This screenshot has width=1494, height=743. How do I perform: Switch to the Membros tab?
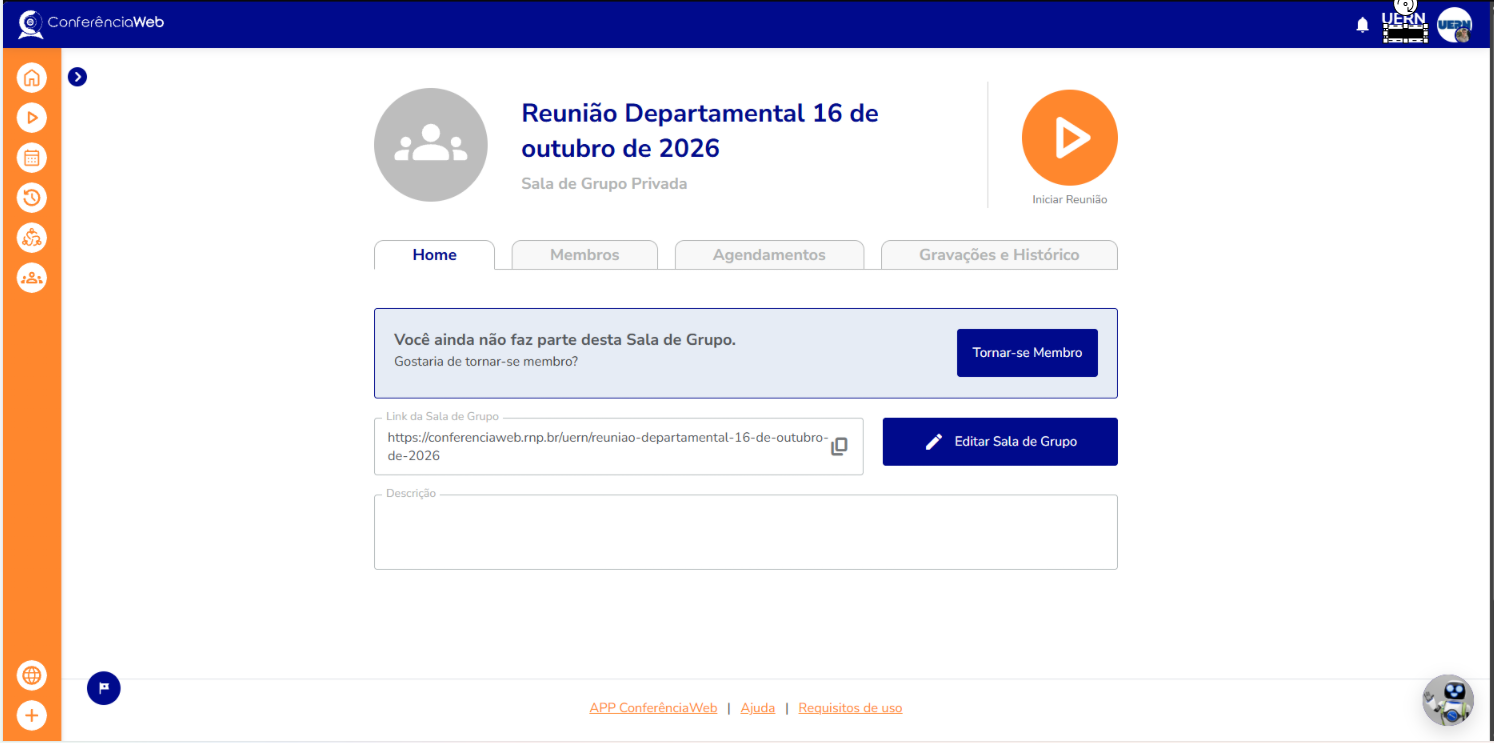point(585,255)
